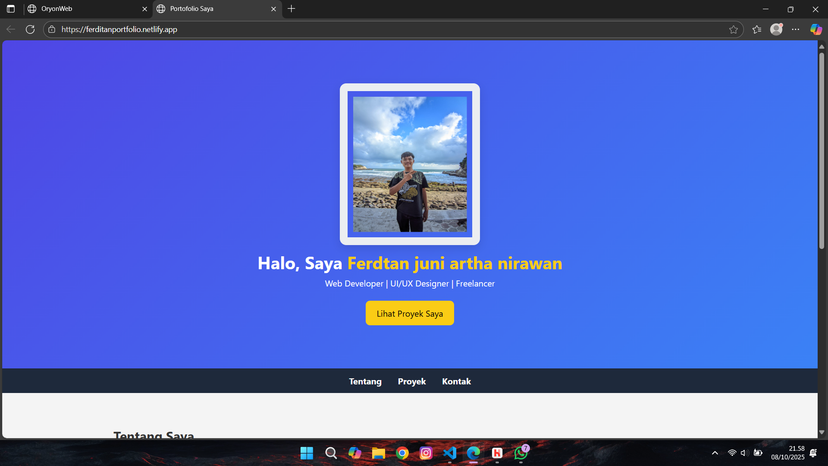Launch Copilot from the taskbar
The image size is (828, 466).
coord(355,453)
